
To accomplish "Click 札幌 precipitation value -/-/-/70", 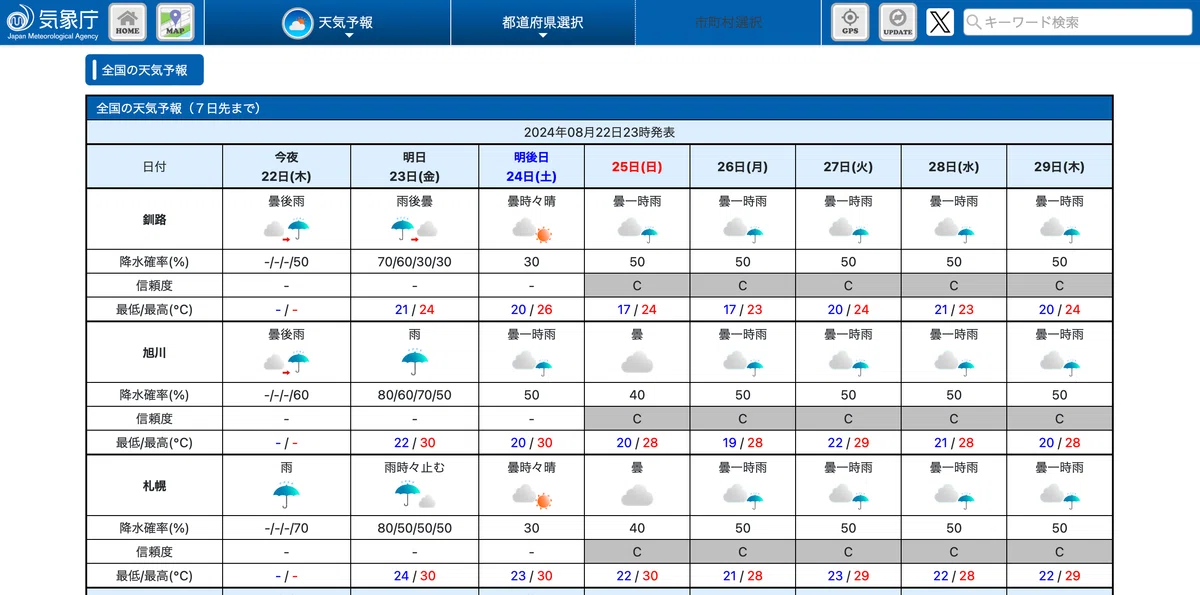I will [x=286, y=528].
